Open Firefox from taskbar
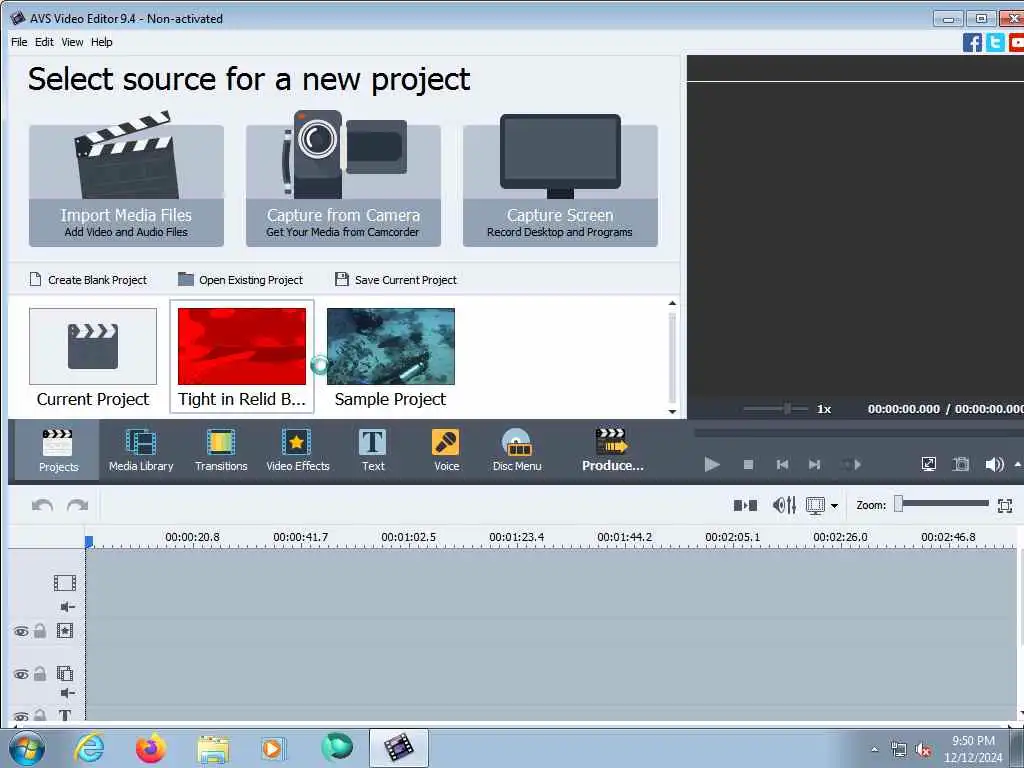 [150, 748]
